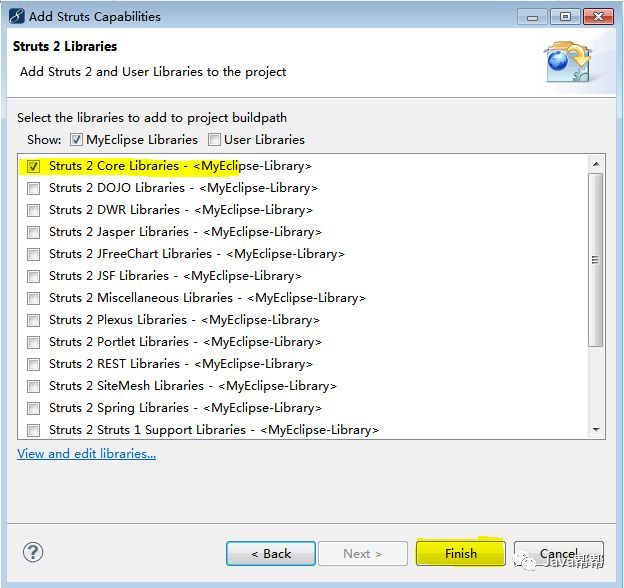The height and width of the screenshot is (588, 624).
Task: Select Struts 2 Jasper Libraries row text
Action: [185, 232]
